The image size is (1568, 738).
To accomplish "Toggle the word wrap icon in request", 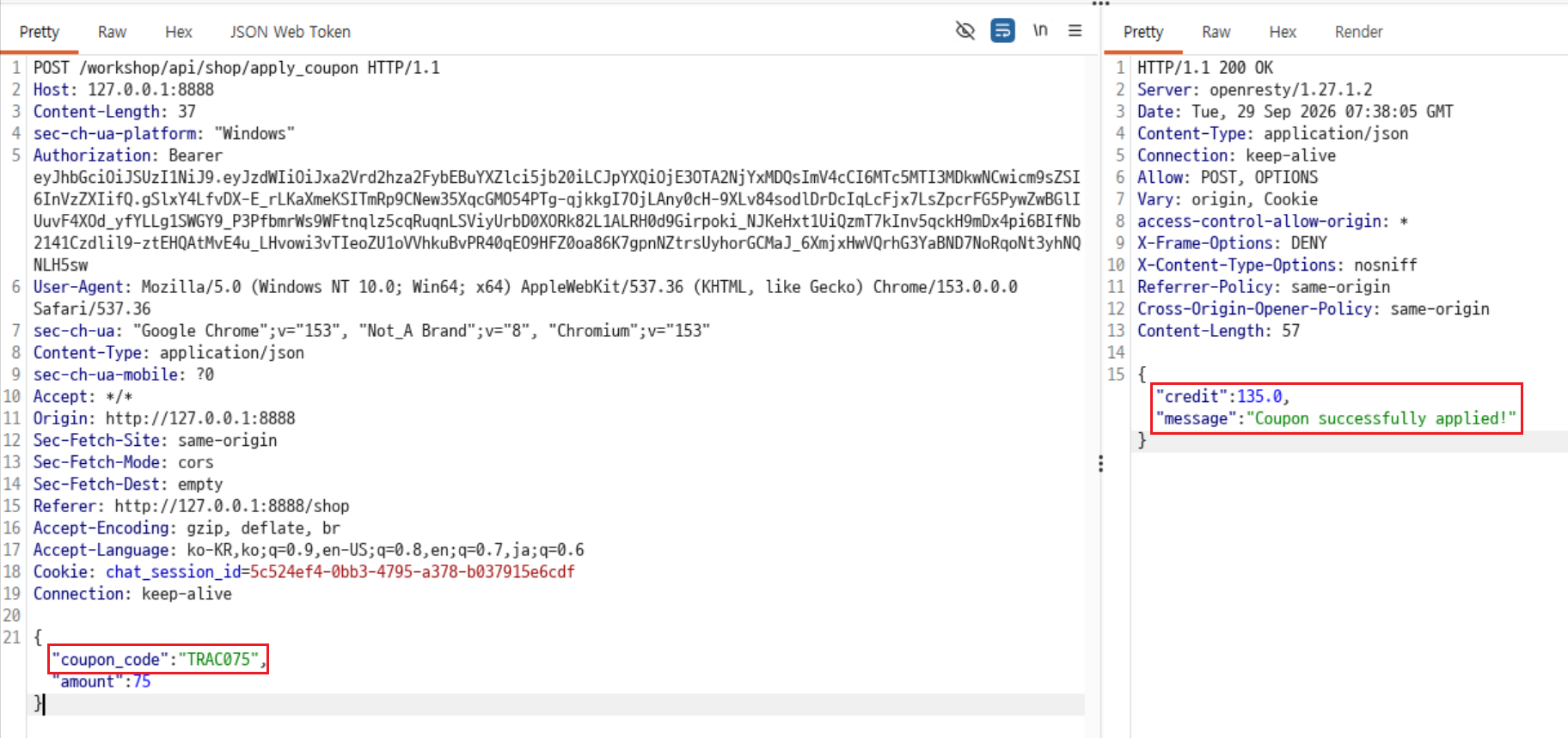I will click(x=1002, y=31).
